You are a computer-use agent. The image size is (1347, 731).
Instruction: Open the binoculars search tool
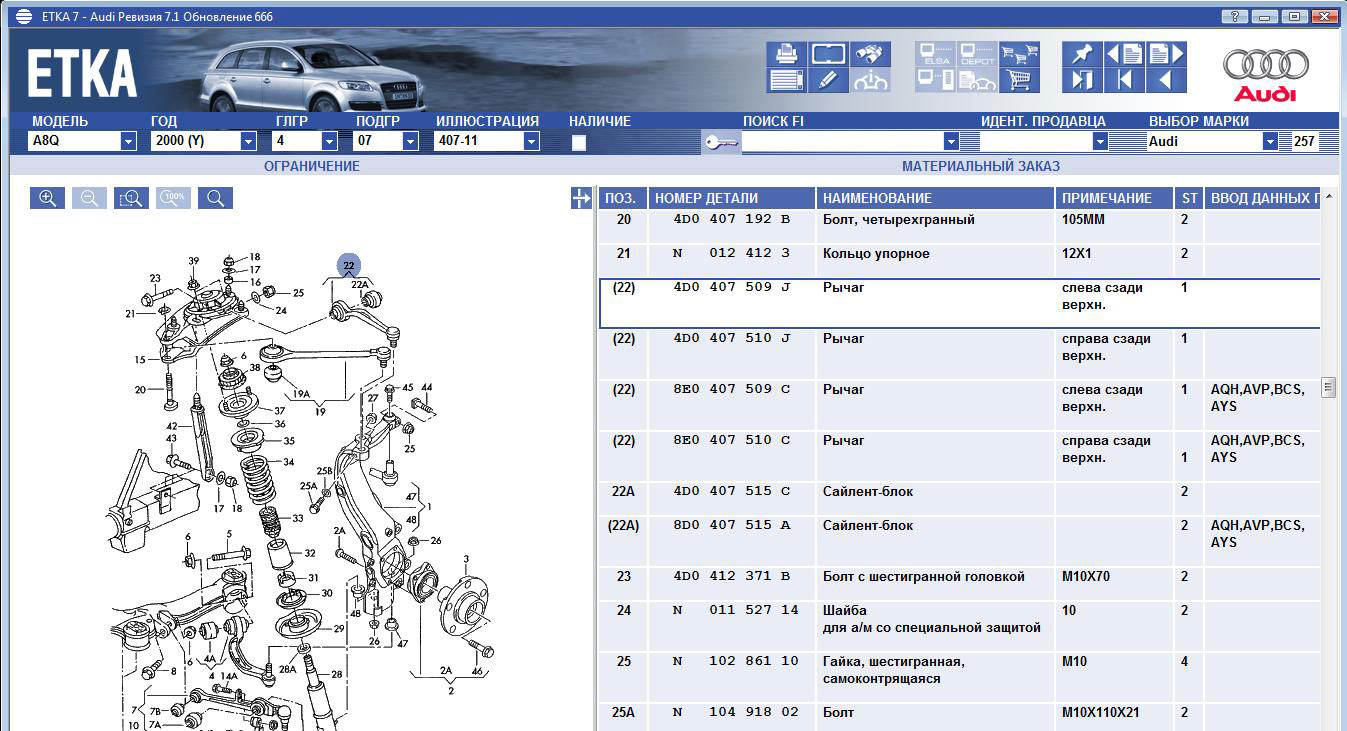[x=870, y=54]
